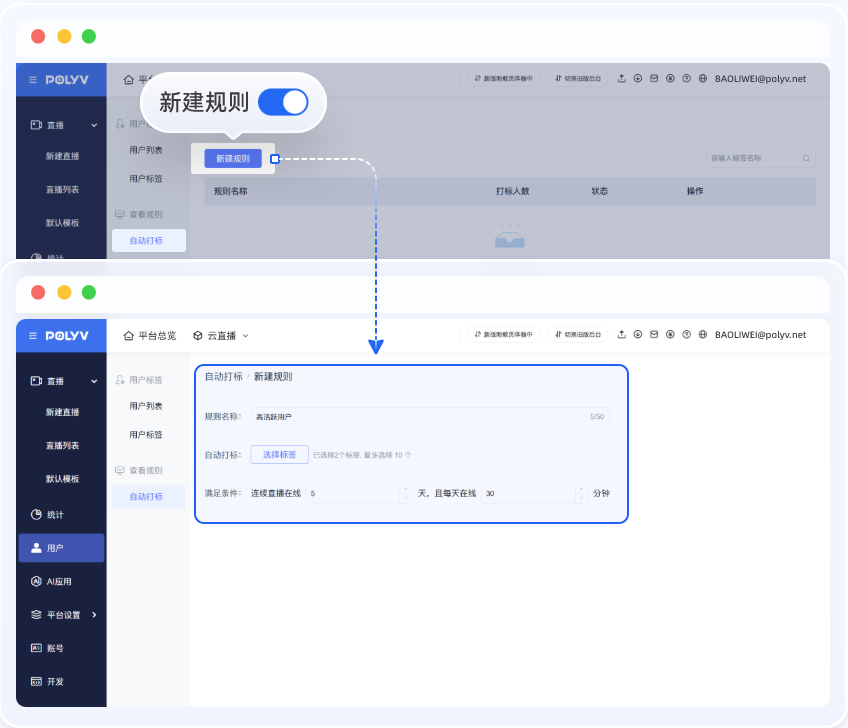Toggle the 新建规则 switch off
The width and height of the screenshot is (848, 728).
pos(283,102)
